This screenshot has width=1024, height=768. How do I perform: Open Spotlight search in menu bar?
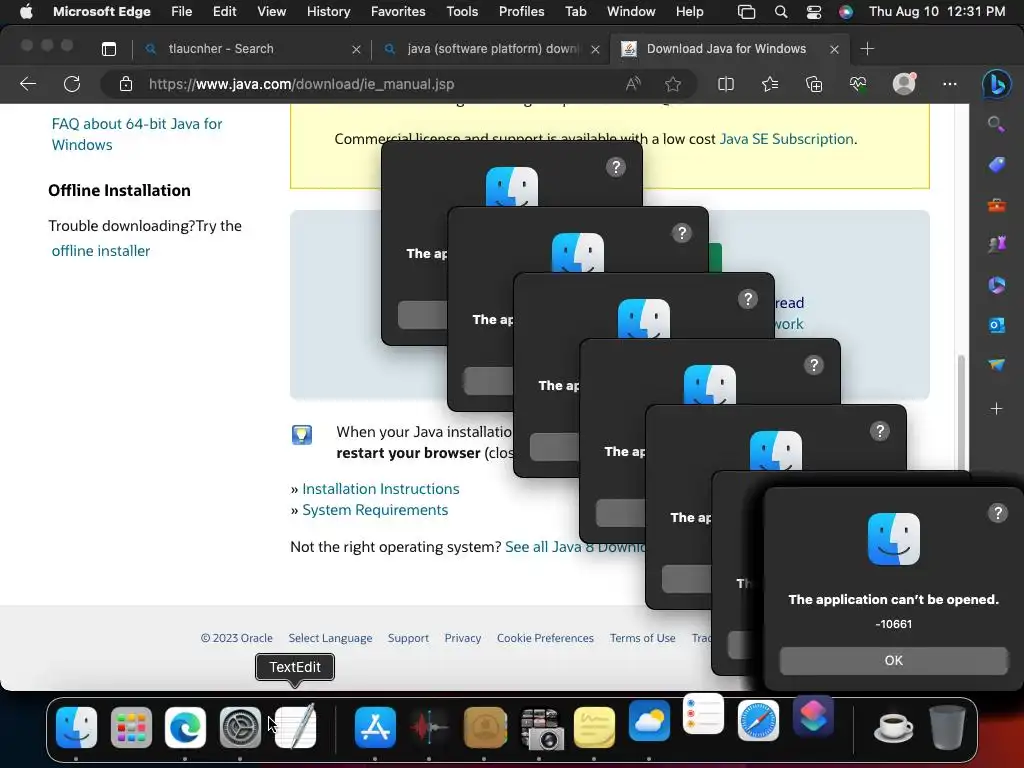pyautogui.click(x=780, y=11)
